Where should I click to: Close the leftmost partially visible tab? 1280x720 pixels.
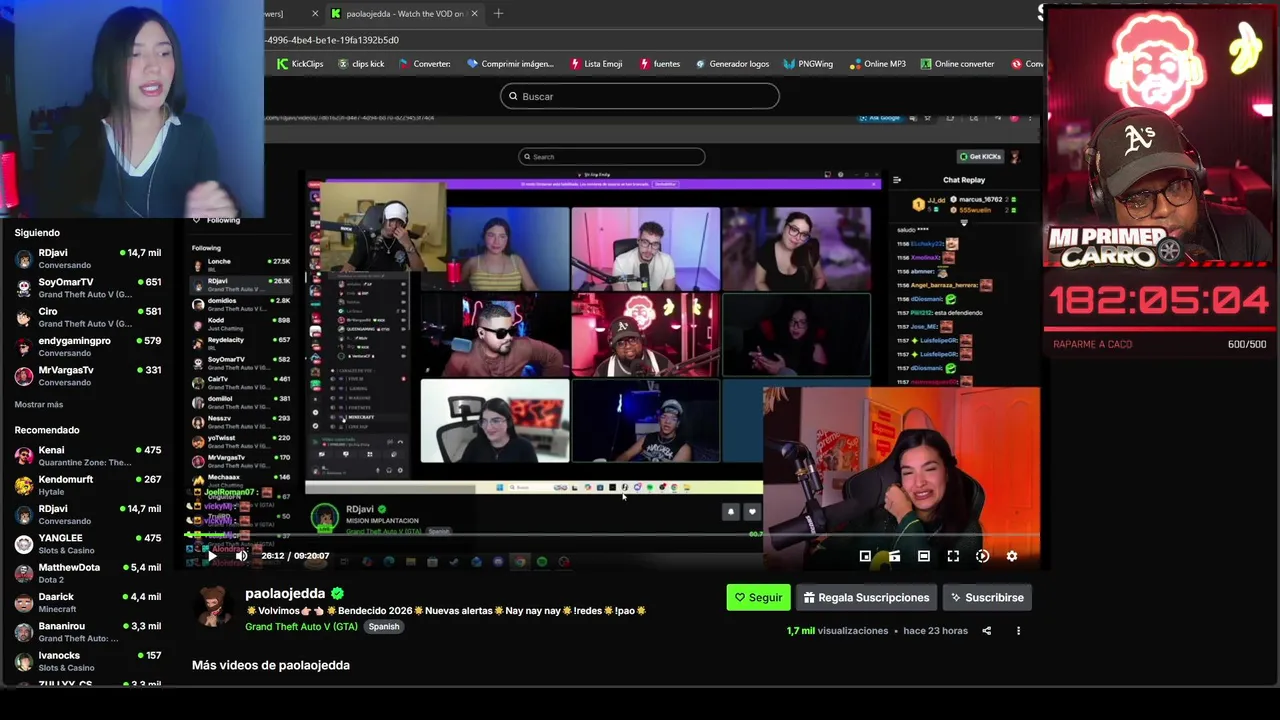pos(315,13)
